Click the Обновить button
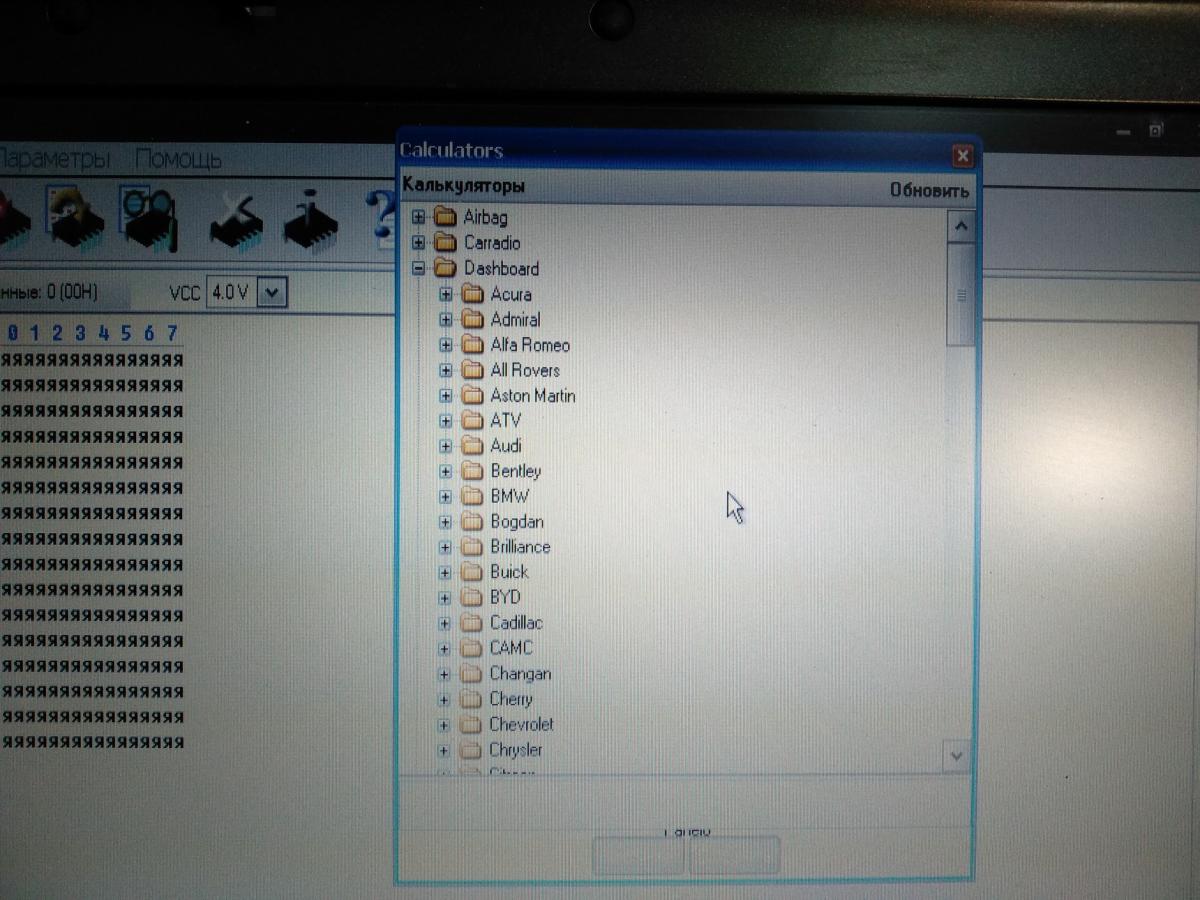The width and height of the screenshot is (1200, 900). [929, 191]
